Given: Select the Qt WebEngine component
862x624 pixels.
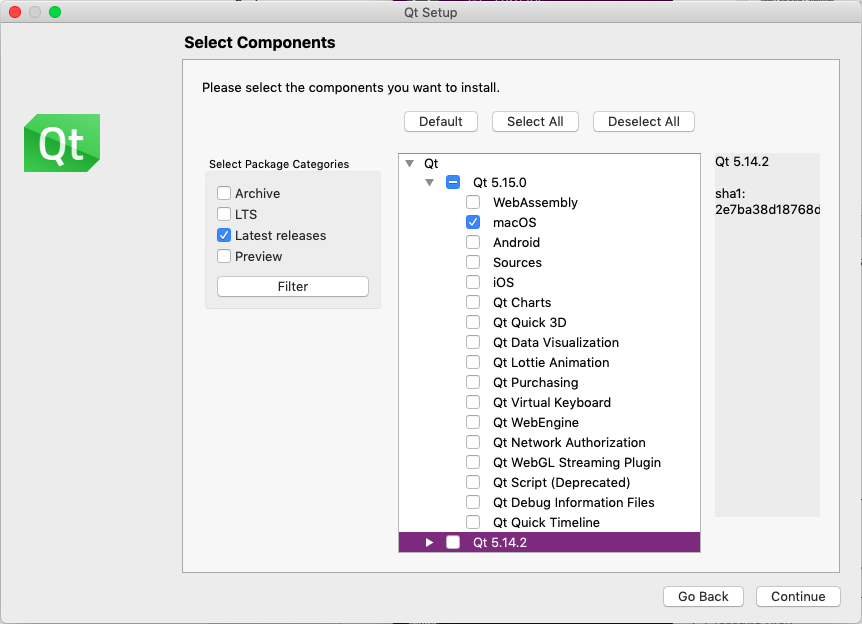Looking at the screenshot, I should coord(473,422).
